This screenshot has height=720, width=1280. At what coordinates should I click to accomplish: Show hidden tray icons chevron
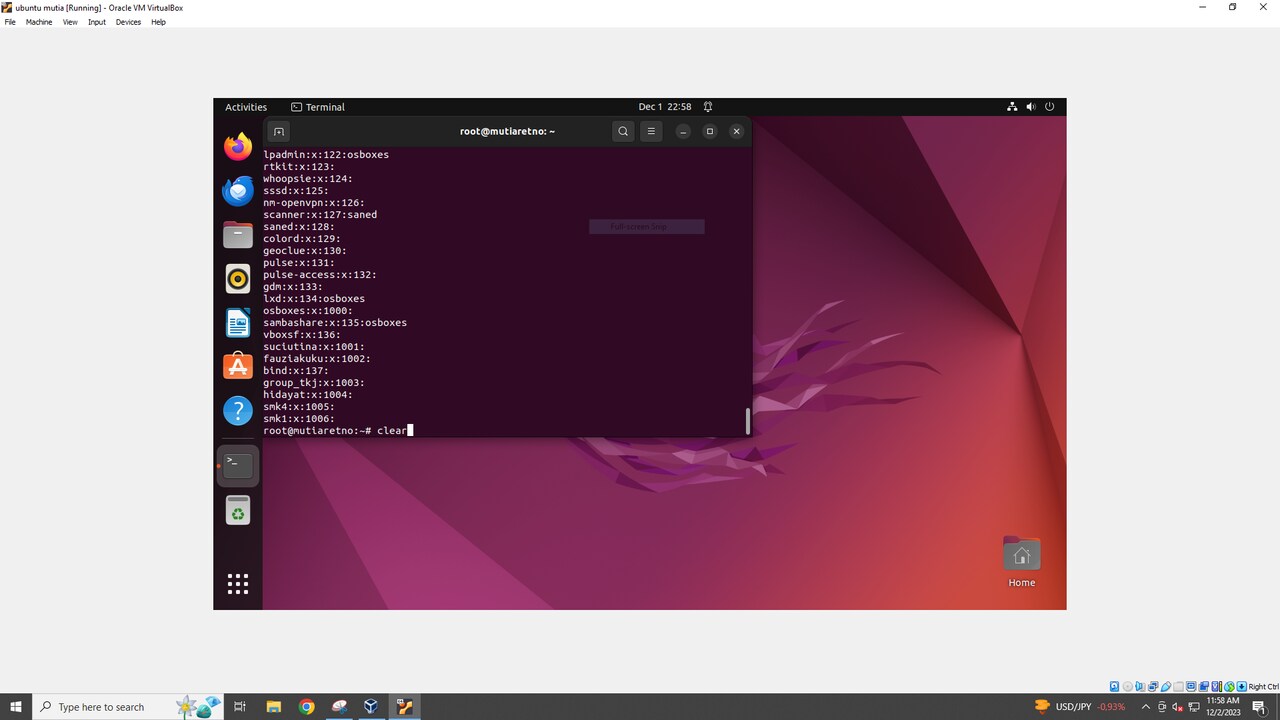pos(1146,707)
